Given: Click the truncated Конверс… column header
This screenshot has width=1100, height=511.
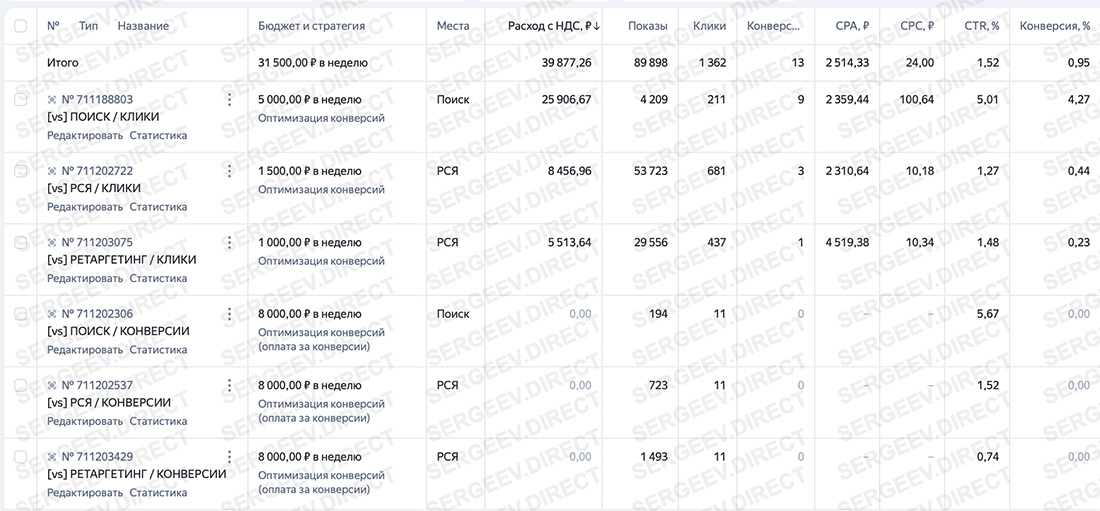Looking at the screenshot, I should (x=774, y=26).
